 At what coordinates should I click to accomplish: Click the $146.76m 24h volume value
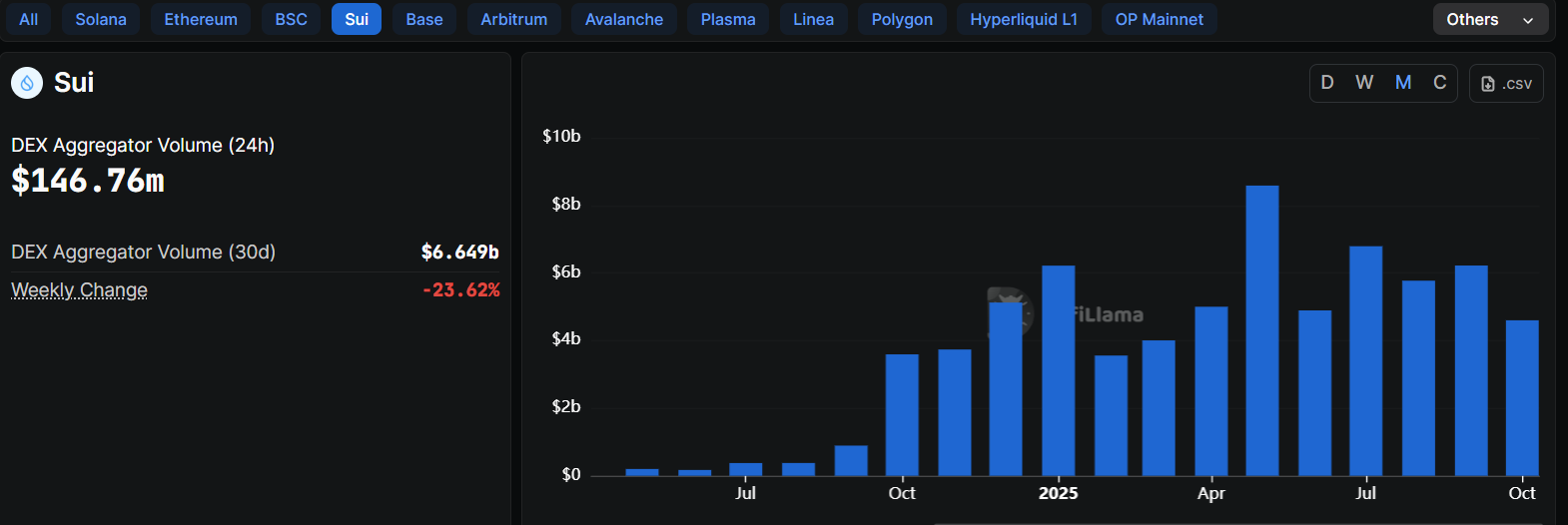88,181
